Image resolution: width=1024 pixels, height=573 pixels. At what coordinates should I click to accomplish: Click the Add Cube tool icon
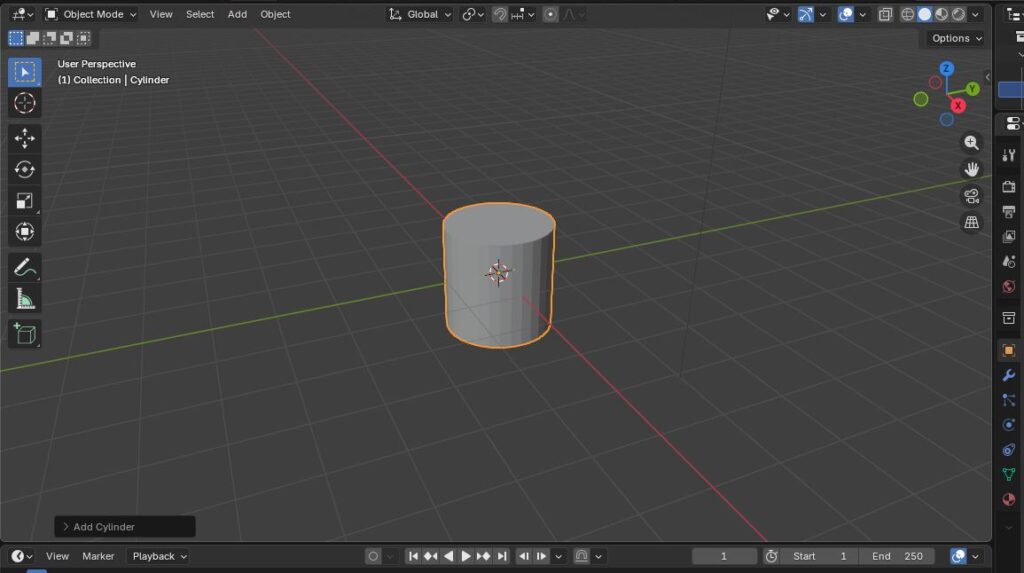click(25, 333)
